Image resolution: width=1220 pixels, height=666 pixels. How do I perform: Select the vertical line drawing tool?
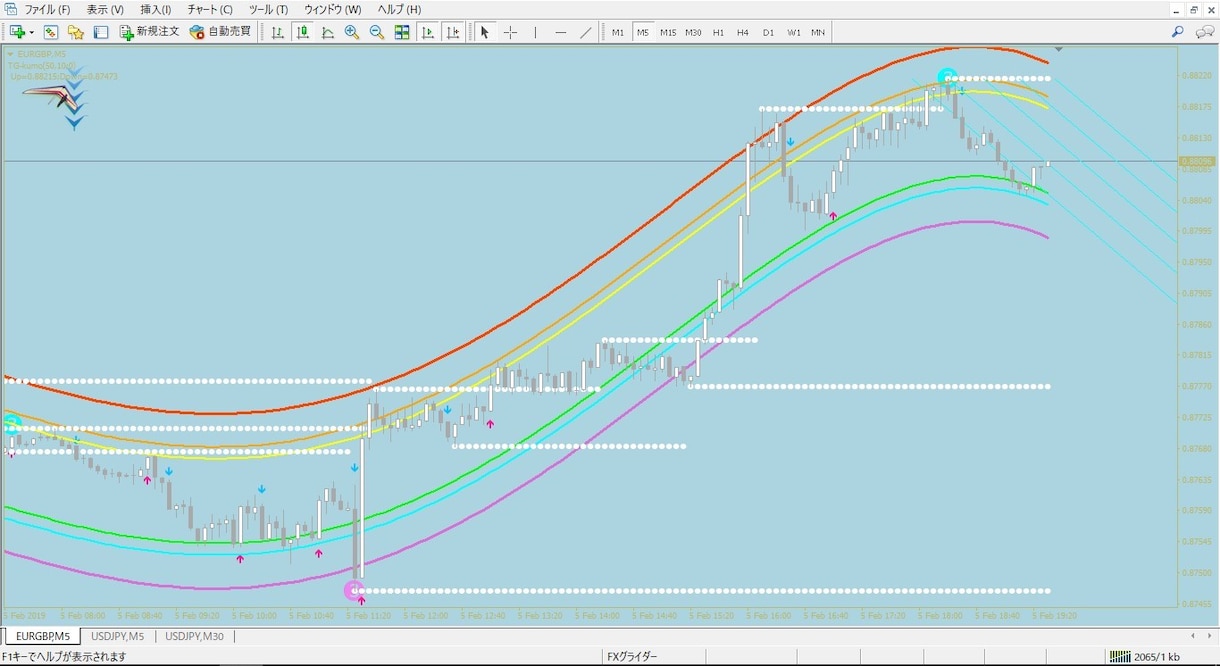click(536, 32)
